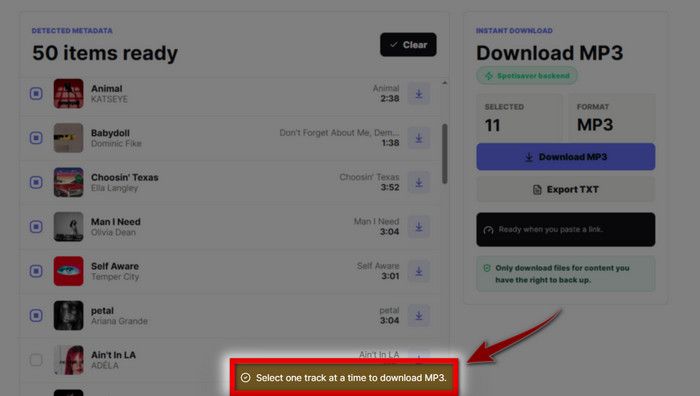The width and height of the screenshot is (700, 396).
Task: Select the Ain't In LA checkbox
Action: [36, 360]
